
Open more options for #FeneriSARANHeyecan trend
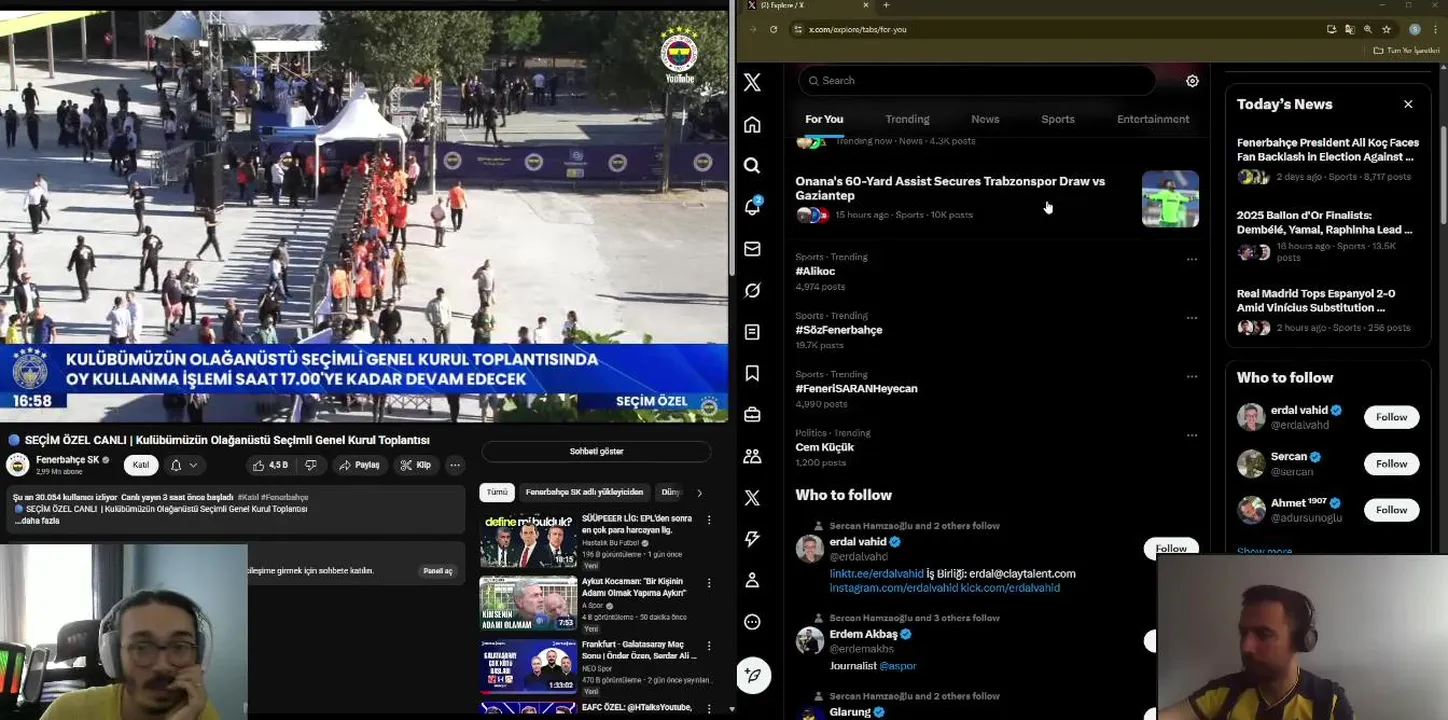1191,377
